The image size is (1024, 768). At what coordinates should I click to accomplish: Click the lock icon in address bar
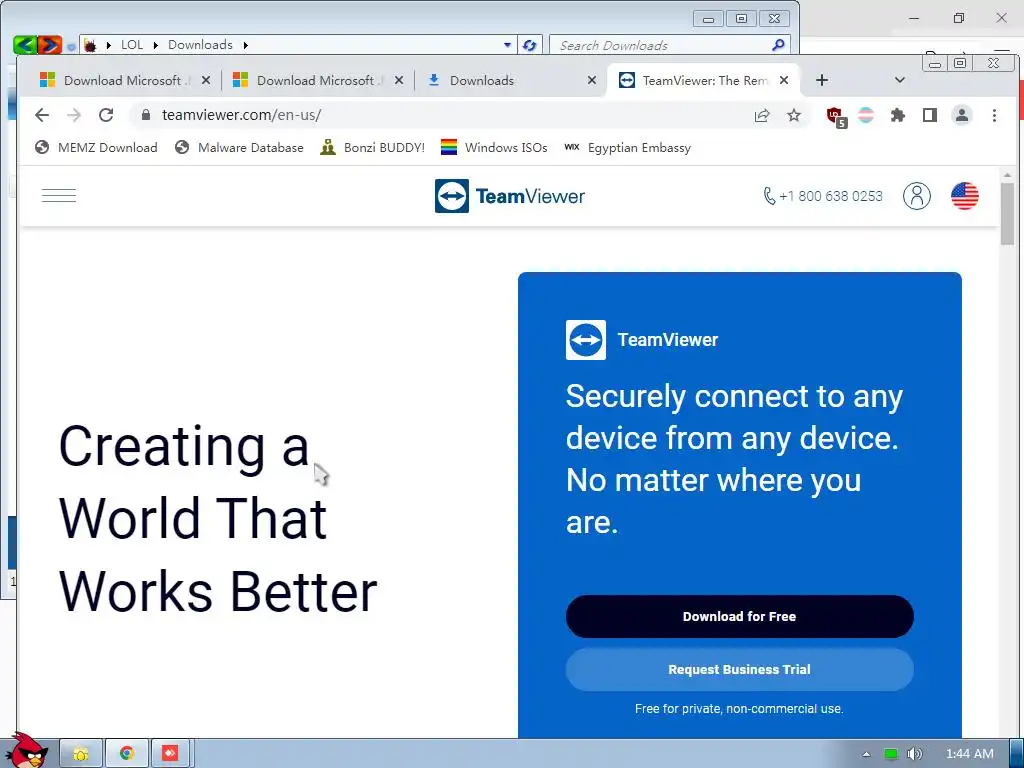(x=146, y=115)
